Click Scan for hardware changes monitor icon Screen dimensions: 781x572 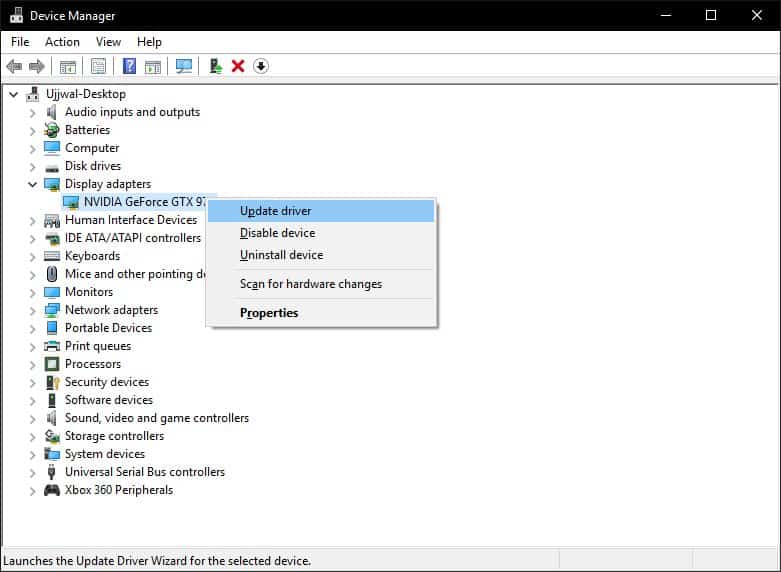184,66
